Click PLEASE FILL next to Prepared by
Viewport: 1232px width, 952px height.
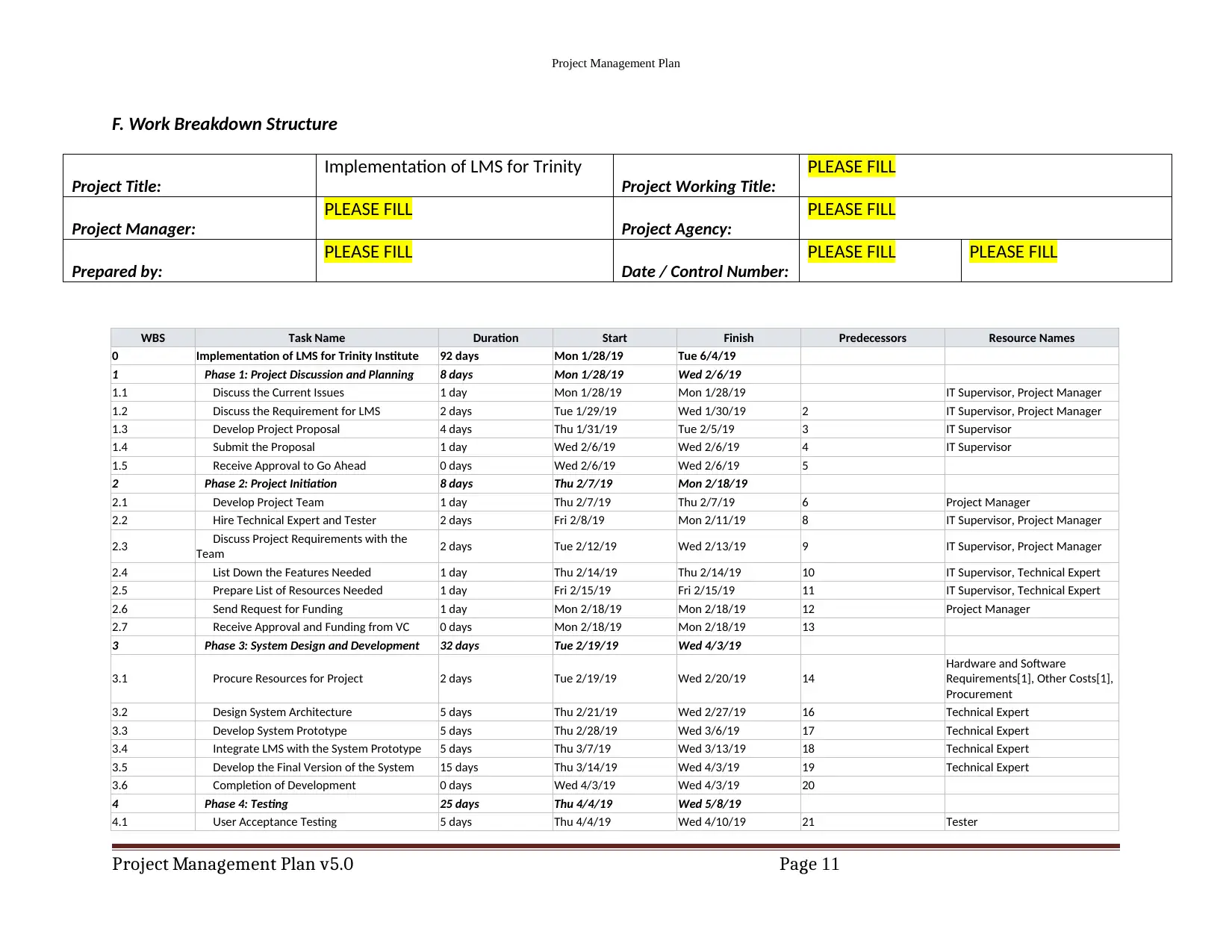(368, 252)
